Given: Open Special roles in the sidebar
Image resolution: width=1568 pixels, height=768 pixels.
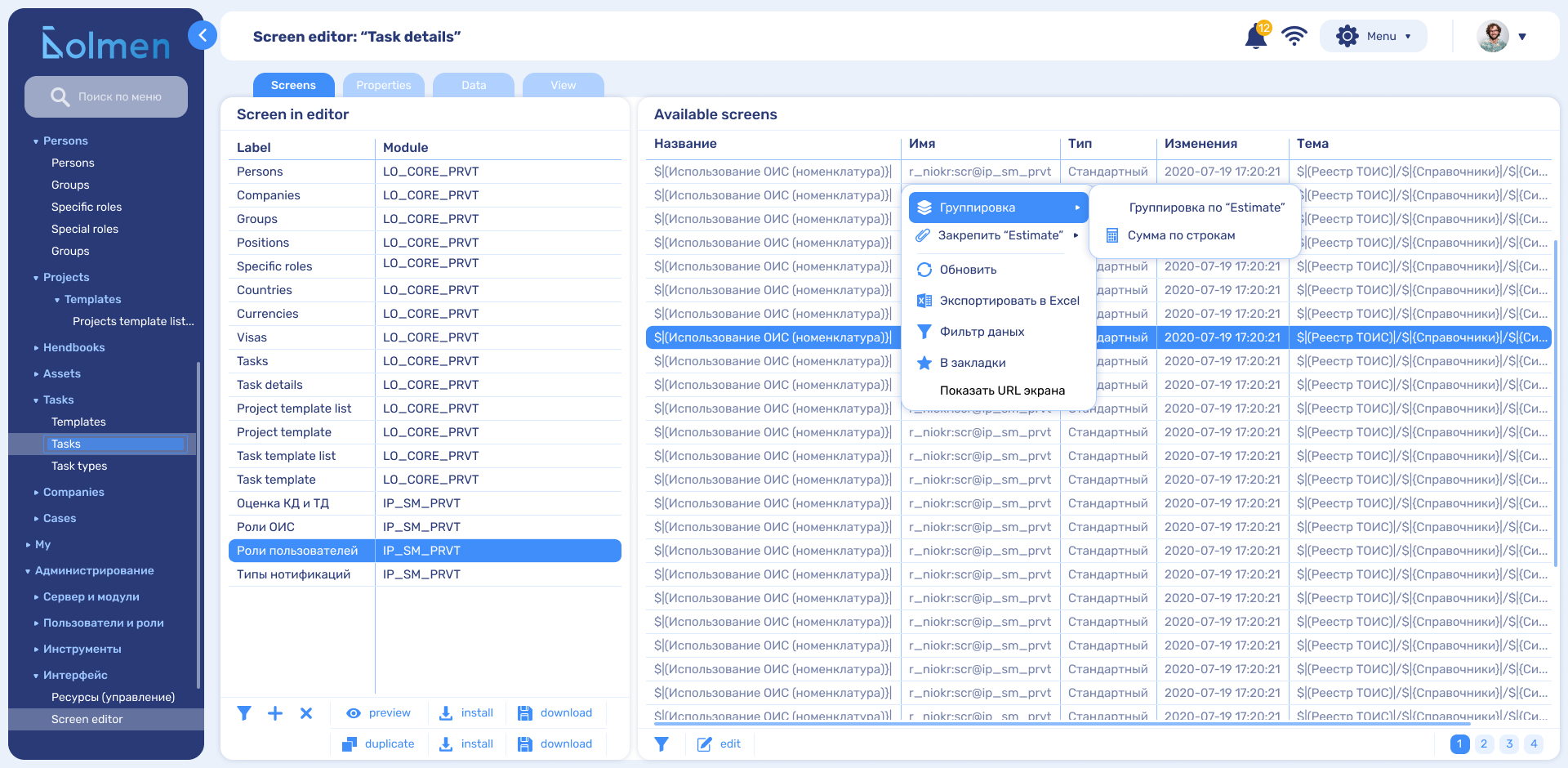Looking at the screenshot, I should point(85,229).
